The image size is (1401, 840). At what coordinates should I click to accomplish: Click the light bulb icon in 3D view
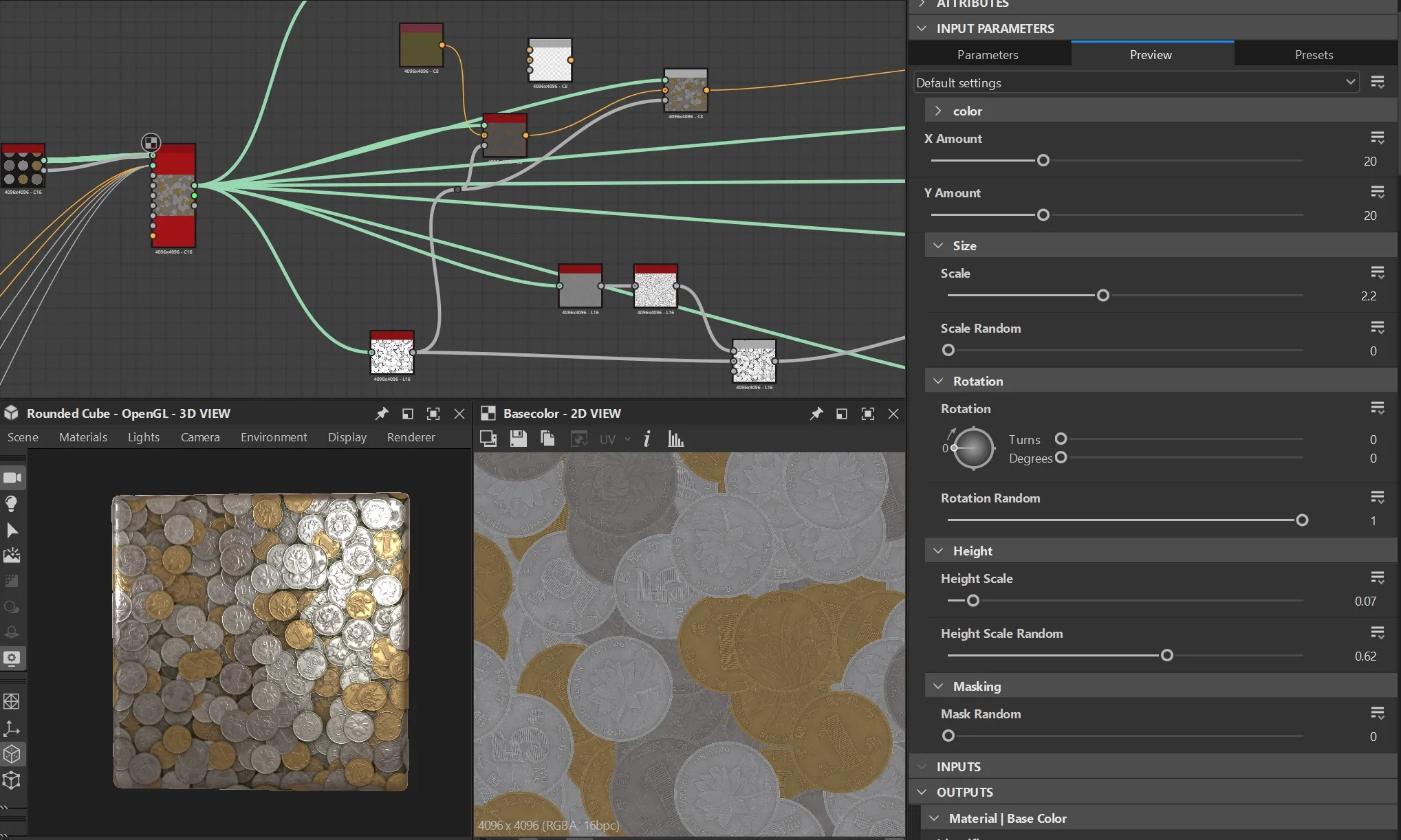12,504
